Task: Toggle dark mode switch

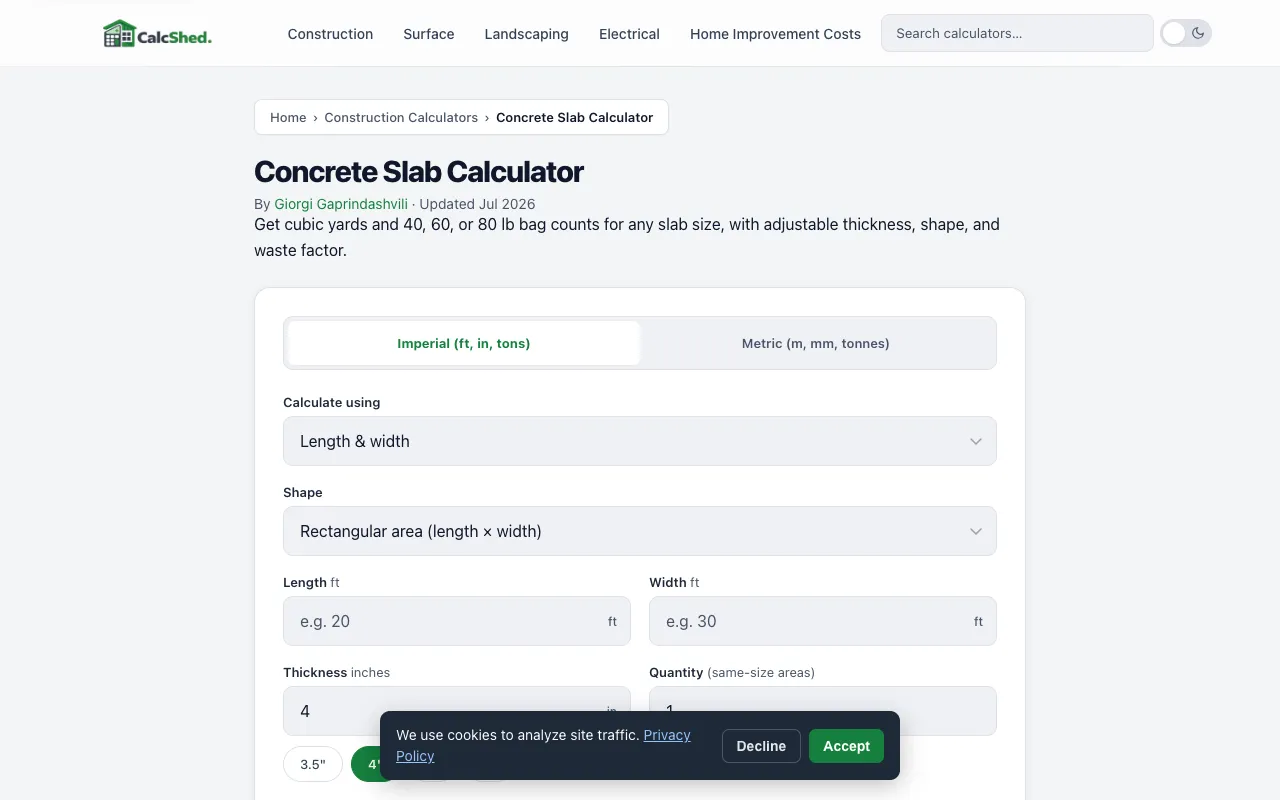Action: point(1186,33)
